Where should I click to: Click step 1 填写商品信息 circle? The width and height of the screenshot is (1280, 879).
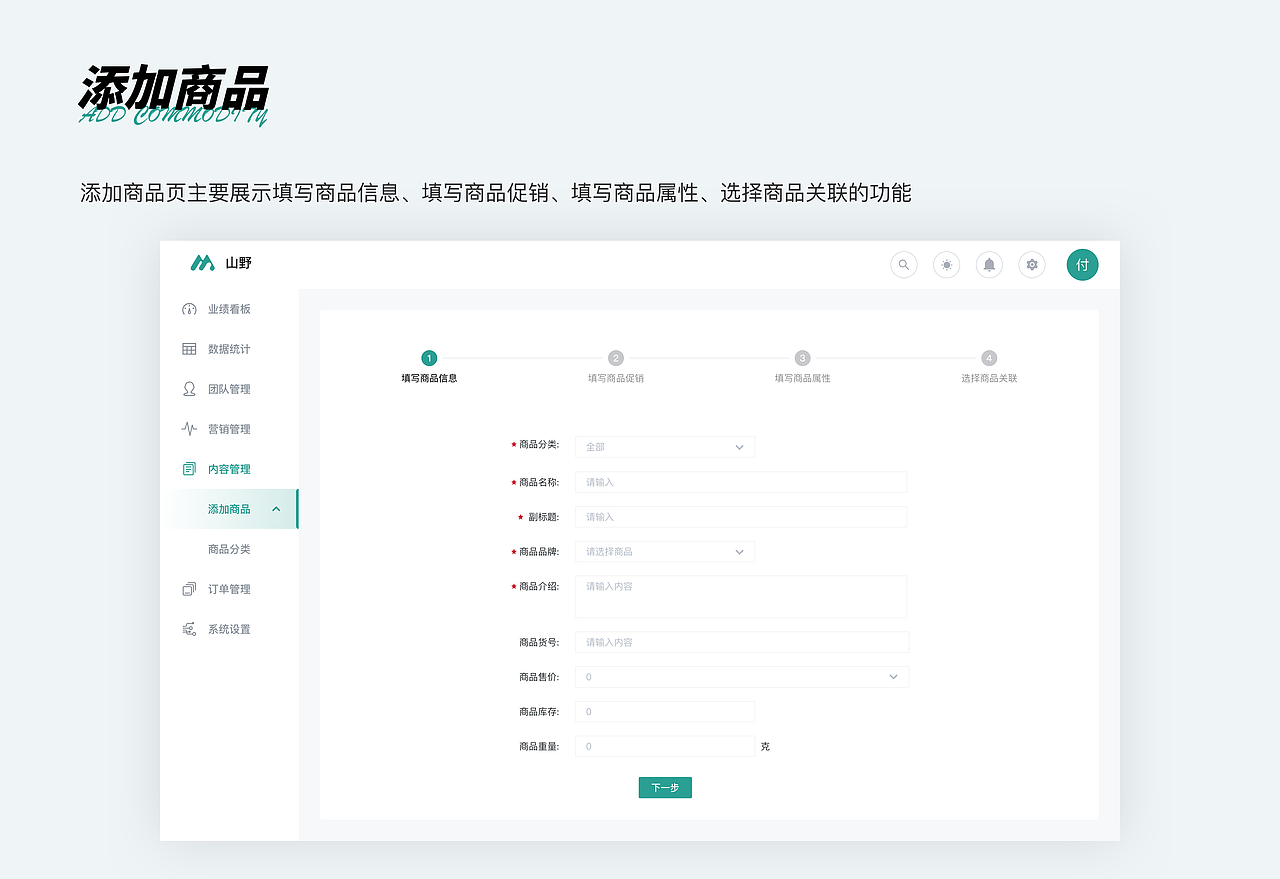[429, 358]
